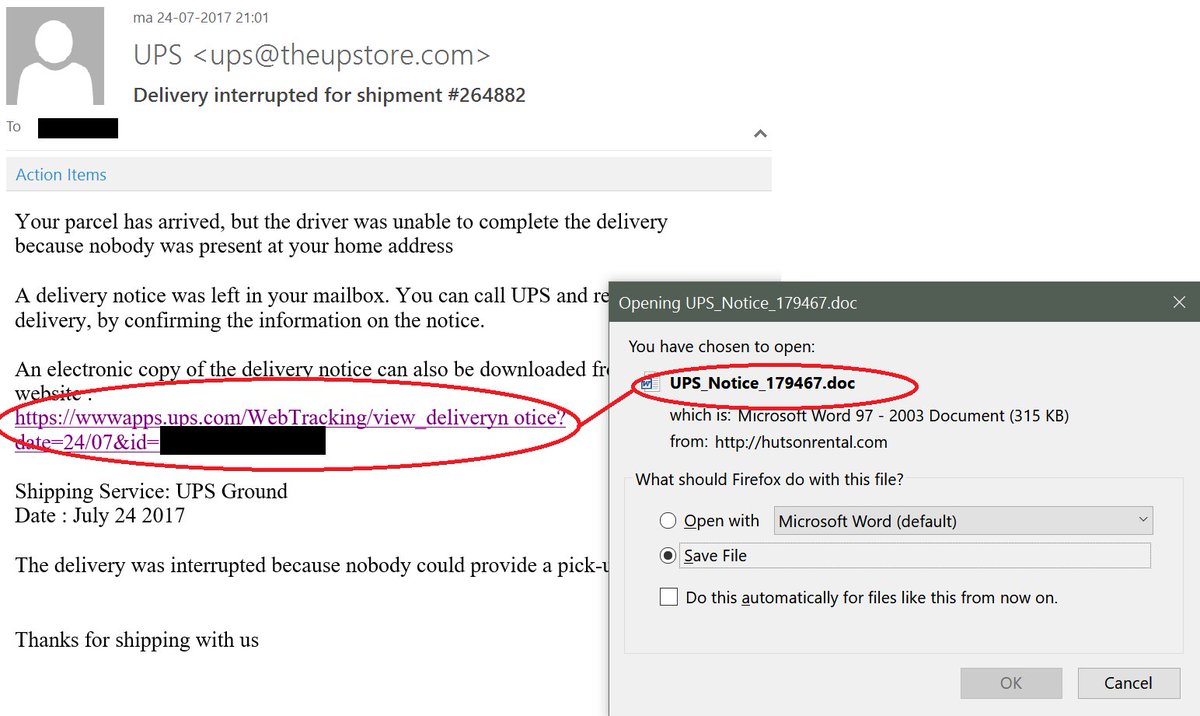Image resolution: width=1200 pixels, height=716 pixels.
Task: Open the wwwapps.ups.com WebTracking link
Action: click(290, 430)
